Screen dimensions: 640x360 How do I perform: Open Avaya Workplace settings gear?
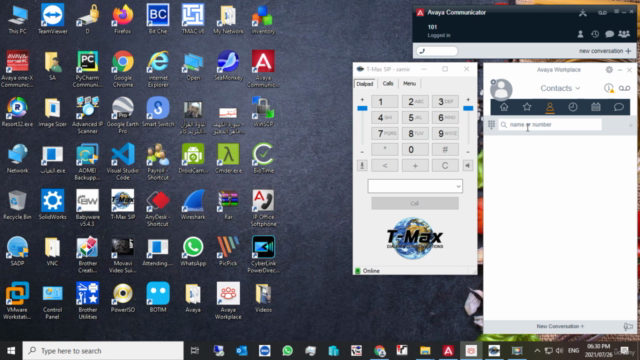[609, 70]
